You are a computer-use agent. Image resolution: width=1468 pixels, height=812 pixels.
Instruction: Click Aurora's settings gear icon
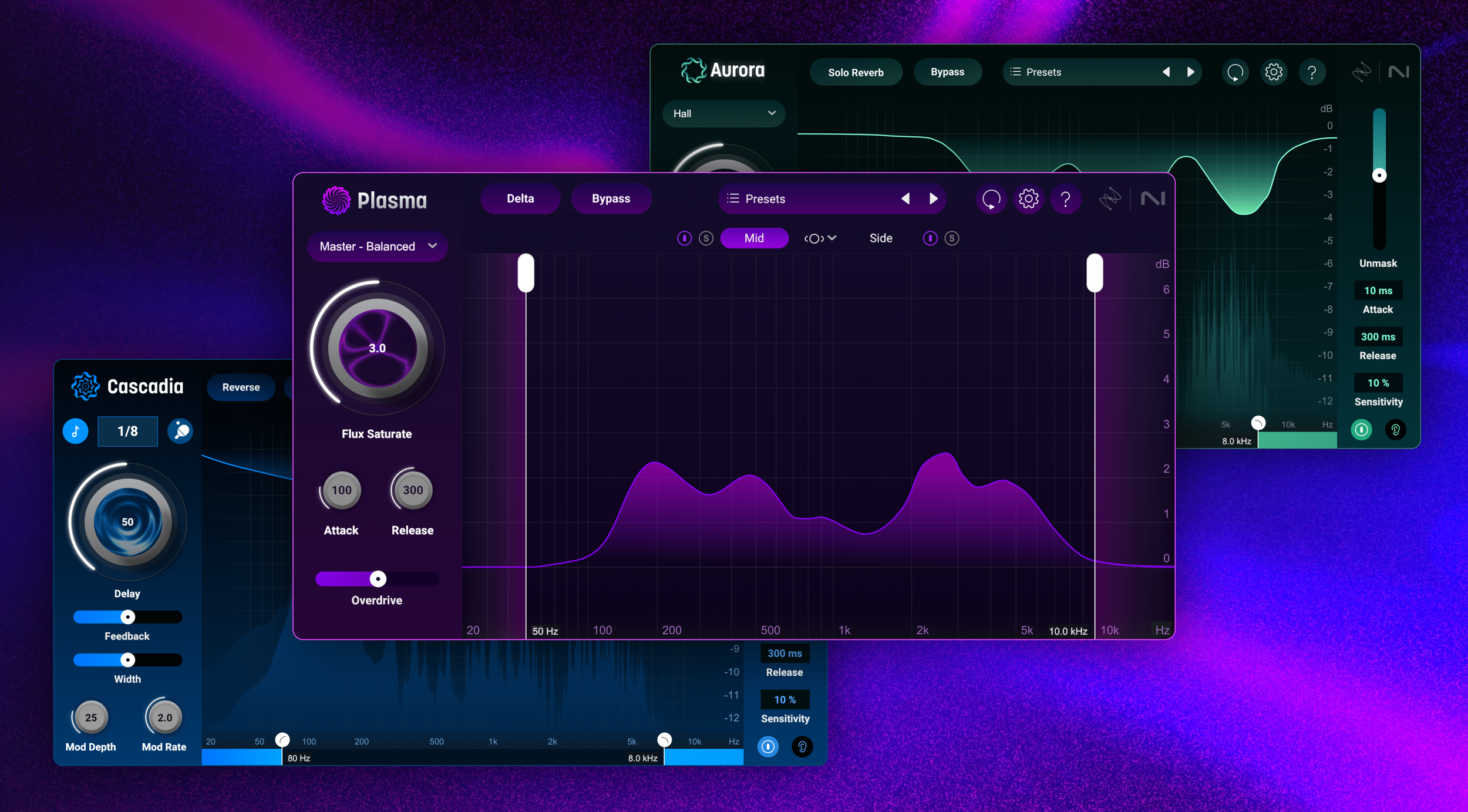coord(1273,72)
